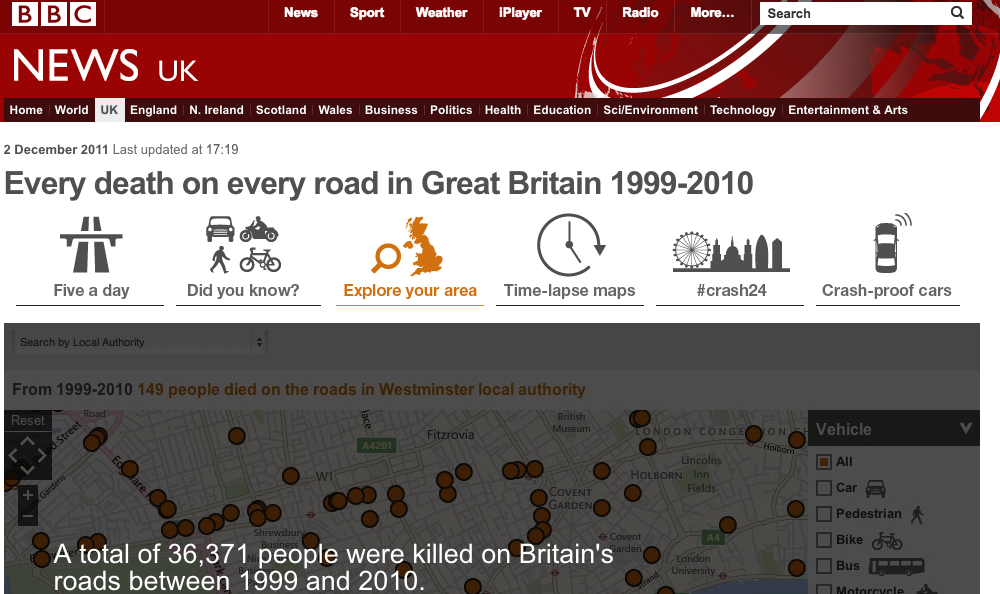Click the Reset map button
The width and height of the screenshot is (1000, 594).
28,420
